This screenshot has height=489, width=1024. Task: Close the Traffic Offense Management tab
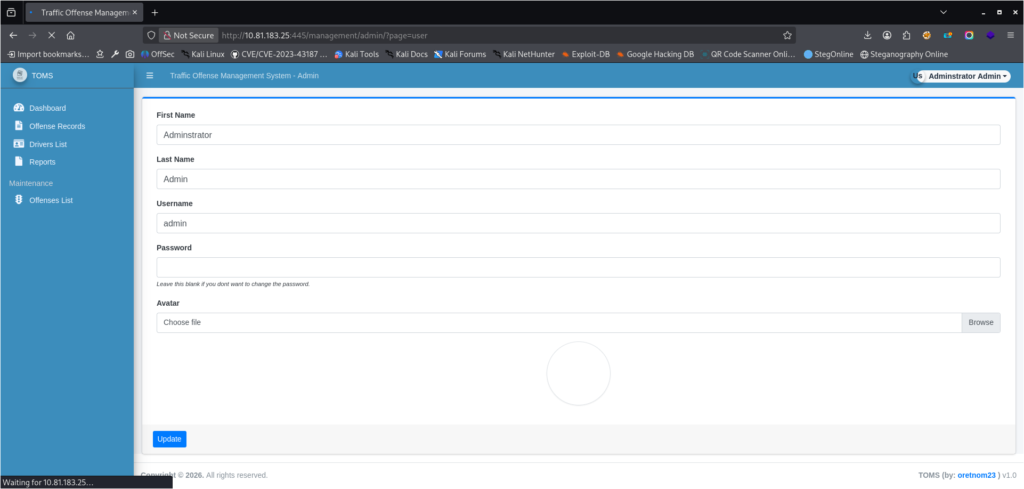tap(136, 12)
